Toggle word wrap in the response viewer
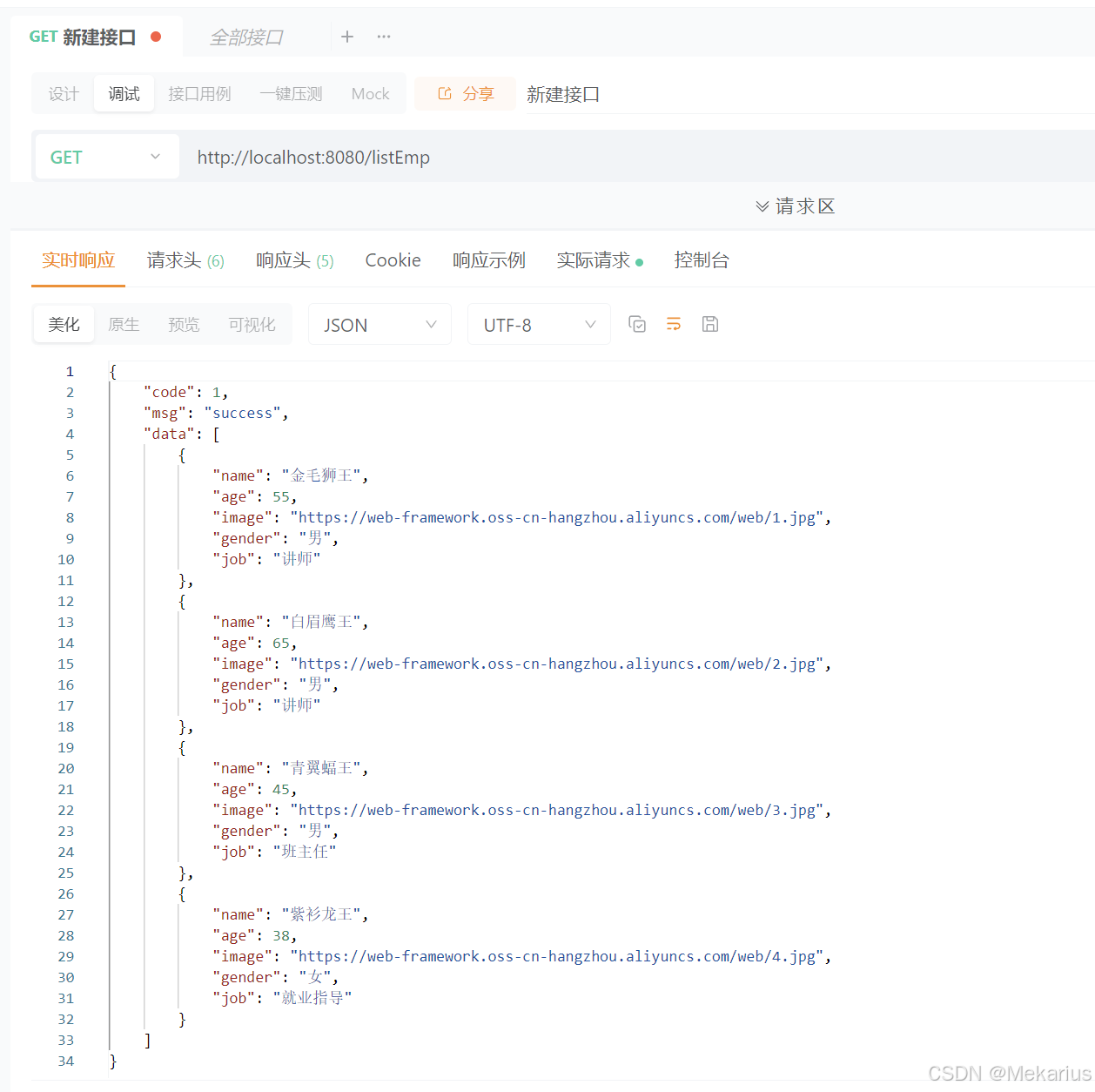This screenshot has height=1092, width=1095. click(673, 323)
